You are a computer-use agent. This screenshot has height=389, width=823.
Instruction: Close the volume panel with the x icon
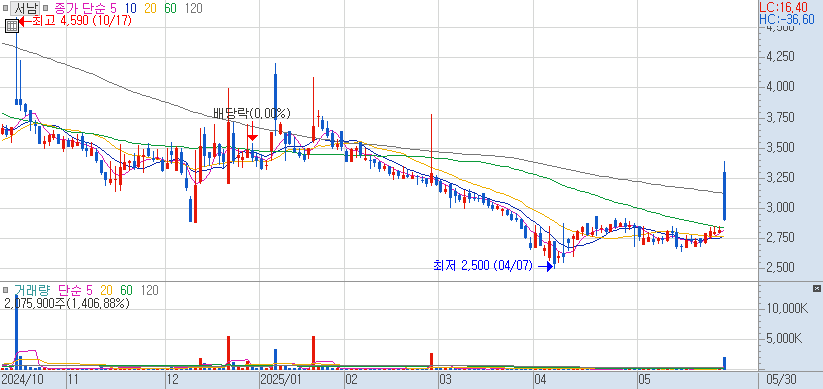click(816, 289)
